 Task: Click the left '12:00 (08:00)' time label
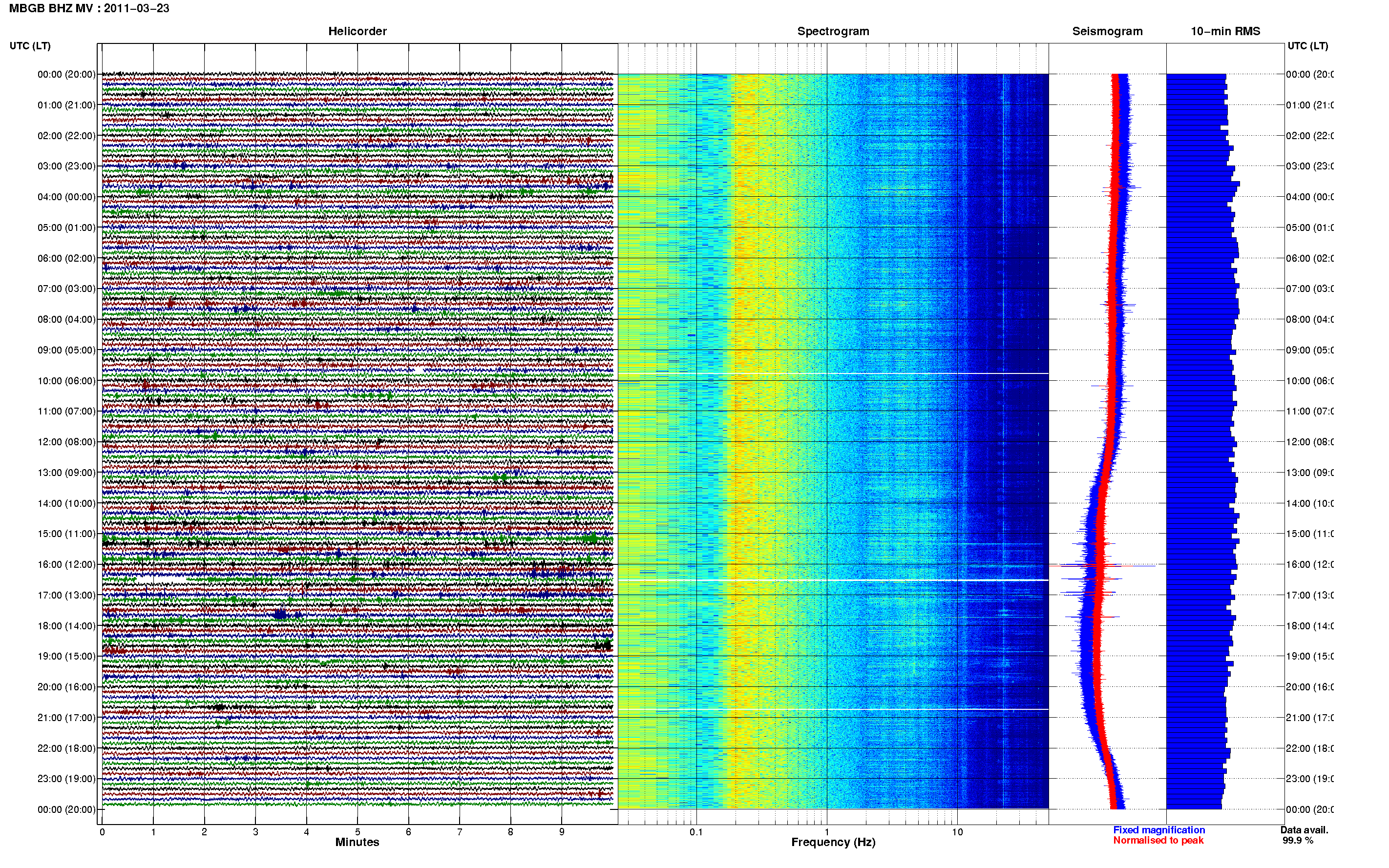pyautogui.click(x=66, y=441)
